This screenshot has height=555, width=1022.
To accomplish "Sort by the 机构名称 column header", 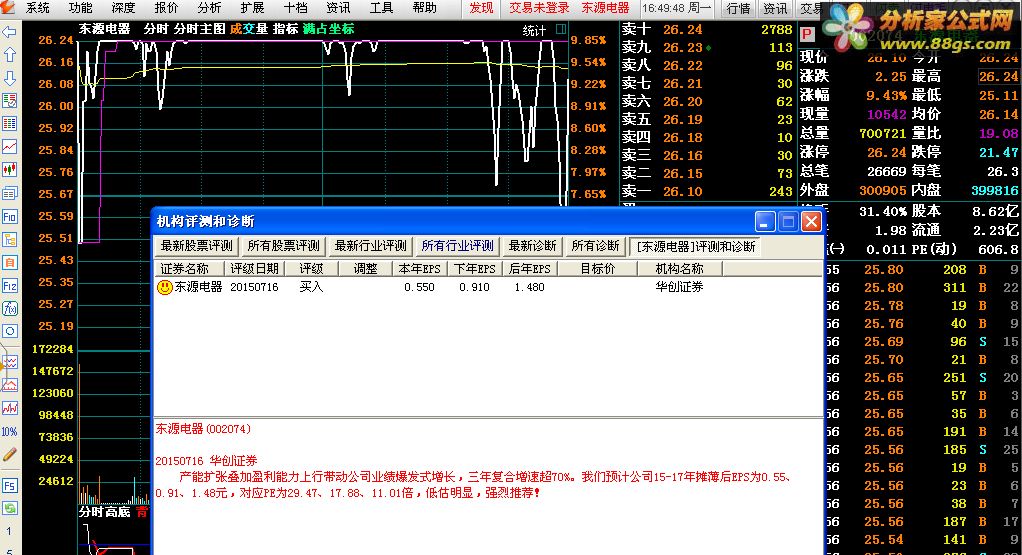I will click(x=679, y=268).
